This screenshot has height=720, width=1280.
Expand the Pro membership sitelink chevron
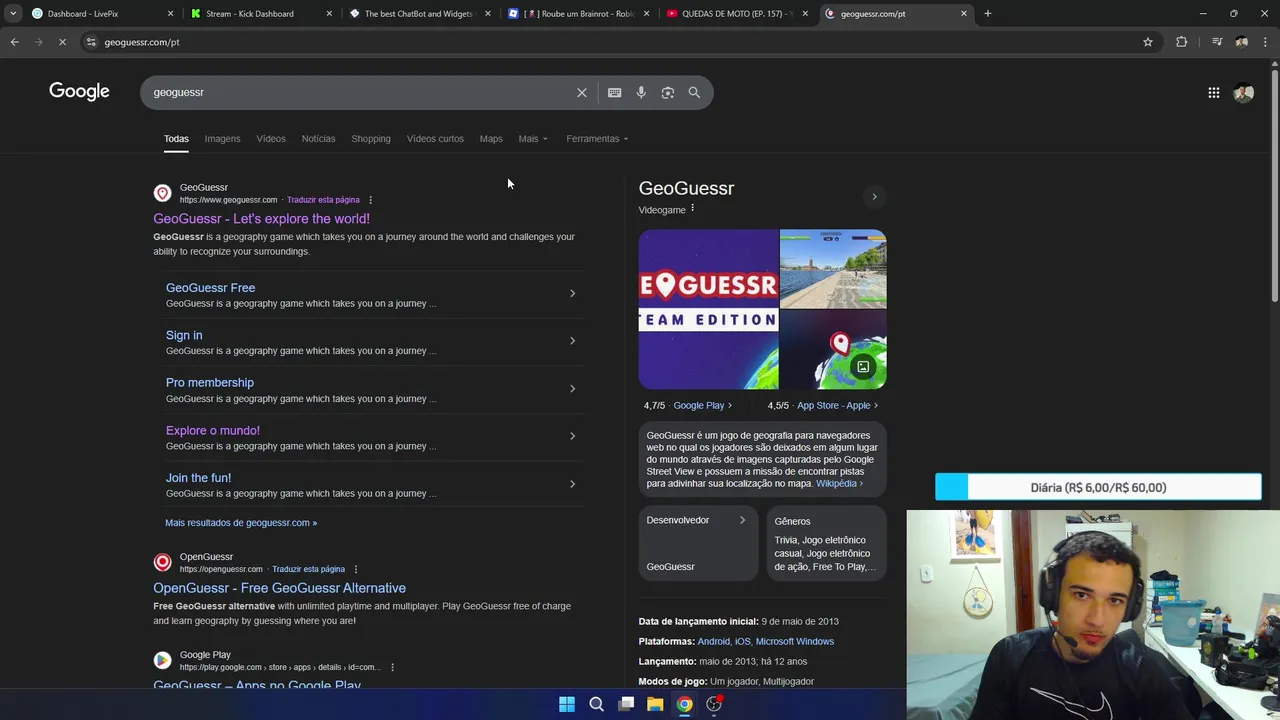coord(572,388)
